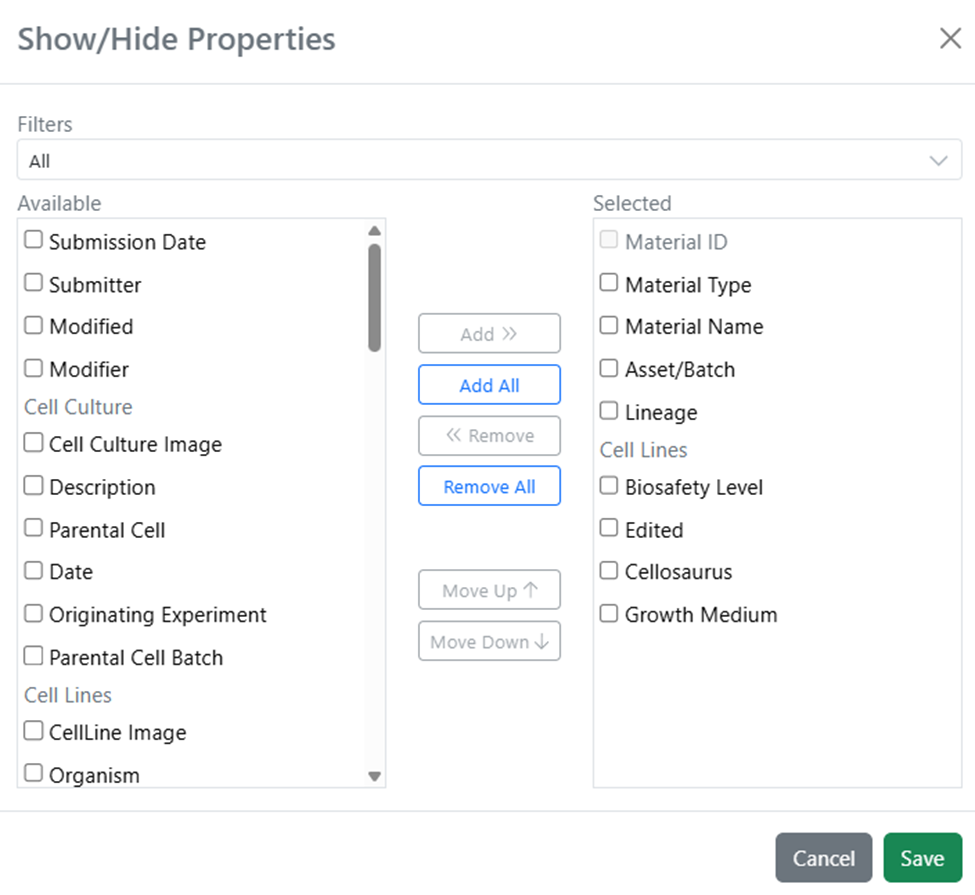Check the Cellosaurus checkbox
Image resolution: width=975 pixels, height=895 pixels.
point(609,571)
